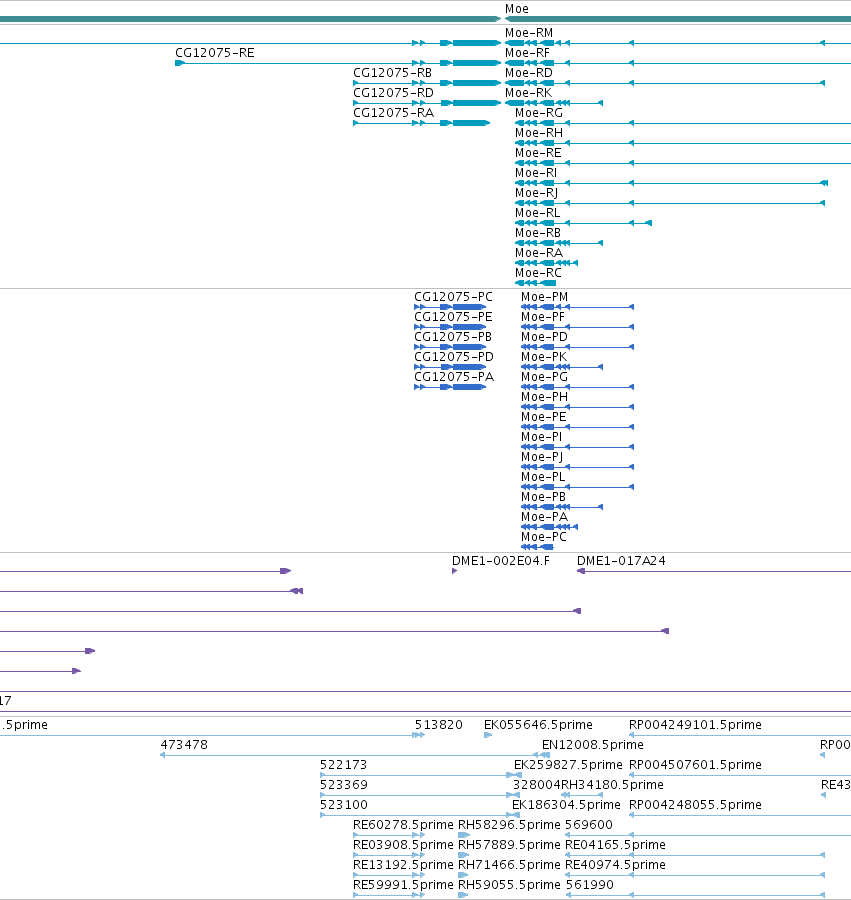Select the Moe-PK protein label
This screenshot has height=900, width=851.
pyautogui.click(x=544, y=358)
